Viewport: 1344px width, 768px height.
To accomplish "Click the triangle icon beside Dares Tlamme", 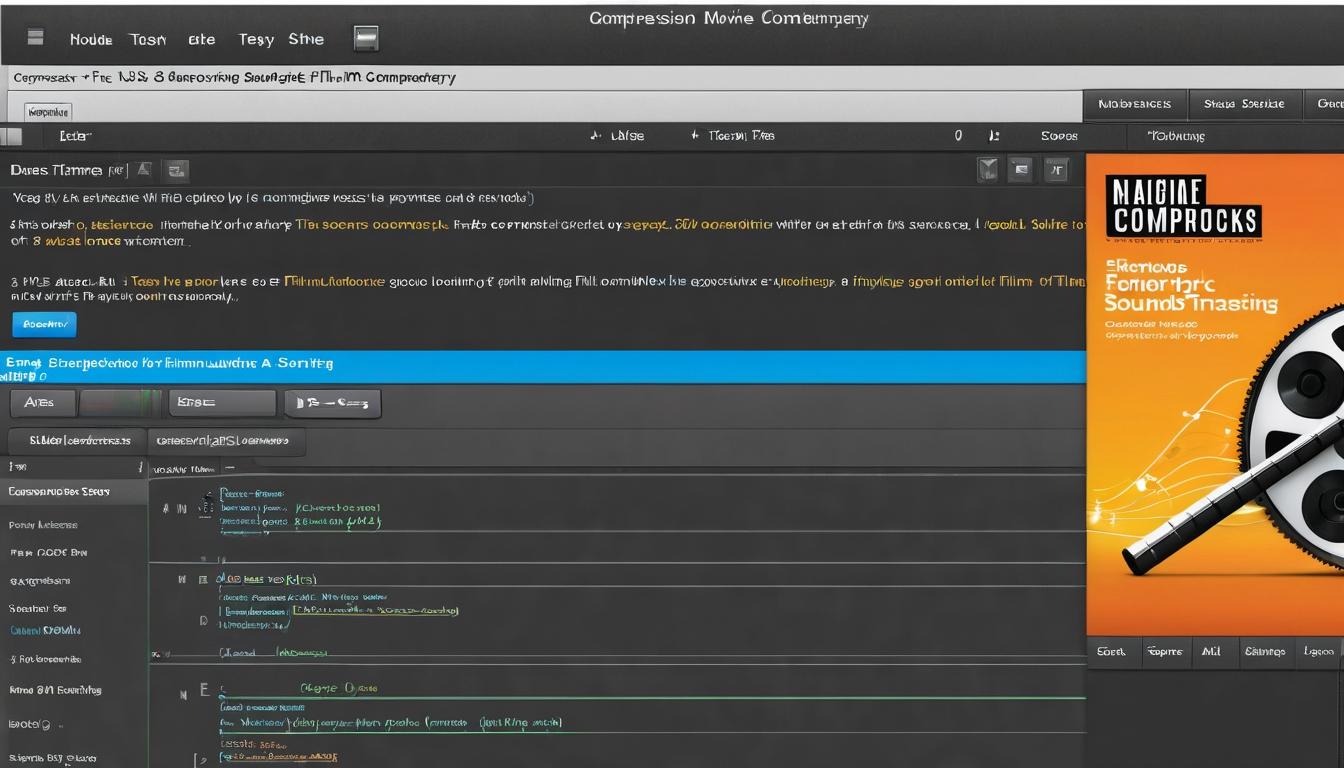I will pyautogui.click(x=144, y=170).
